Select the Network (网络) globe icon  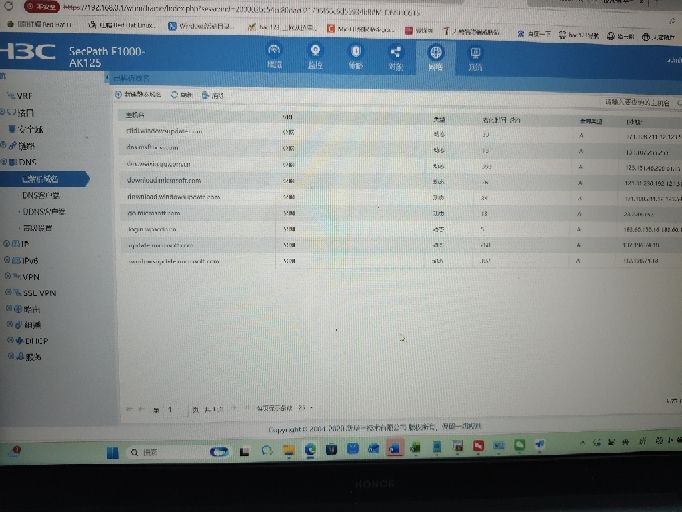pyautogui.click(x=435, y=55)
